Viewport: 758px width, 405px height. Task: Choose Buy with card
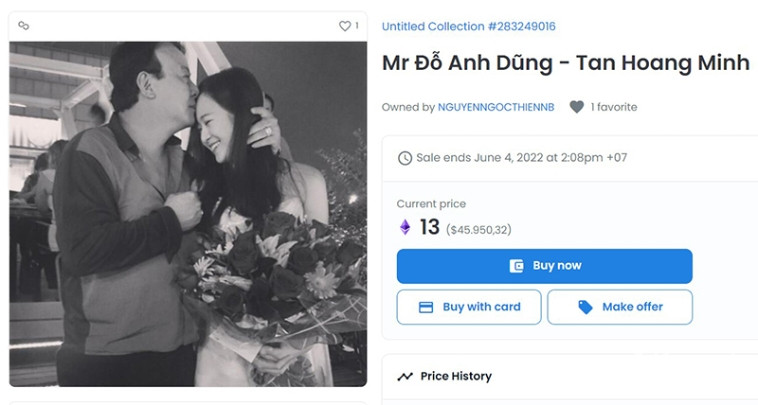coord(469,307)
